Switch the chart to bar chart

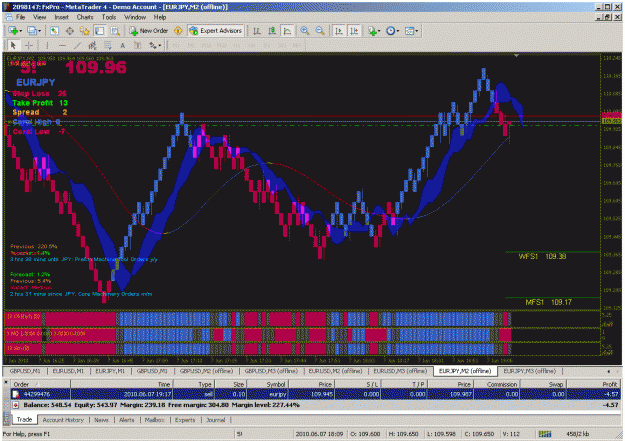point(257,31)
